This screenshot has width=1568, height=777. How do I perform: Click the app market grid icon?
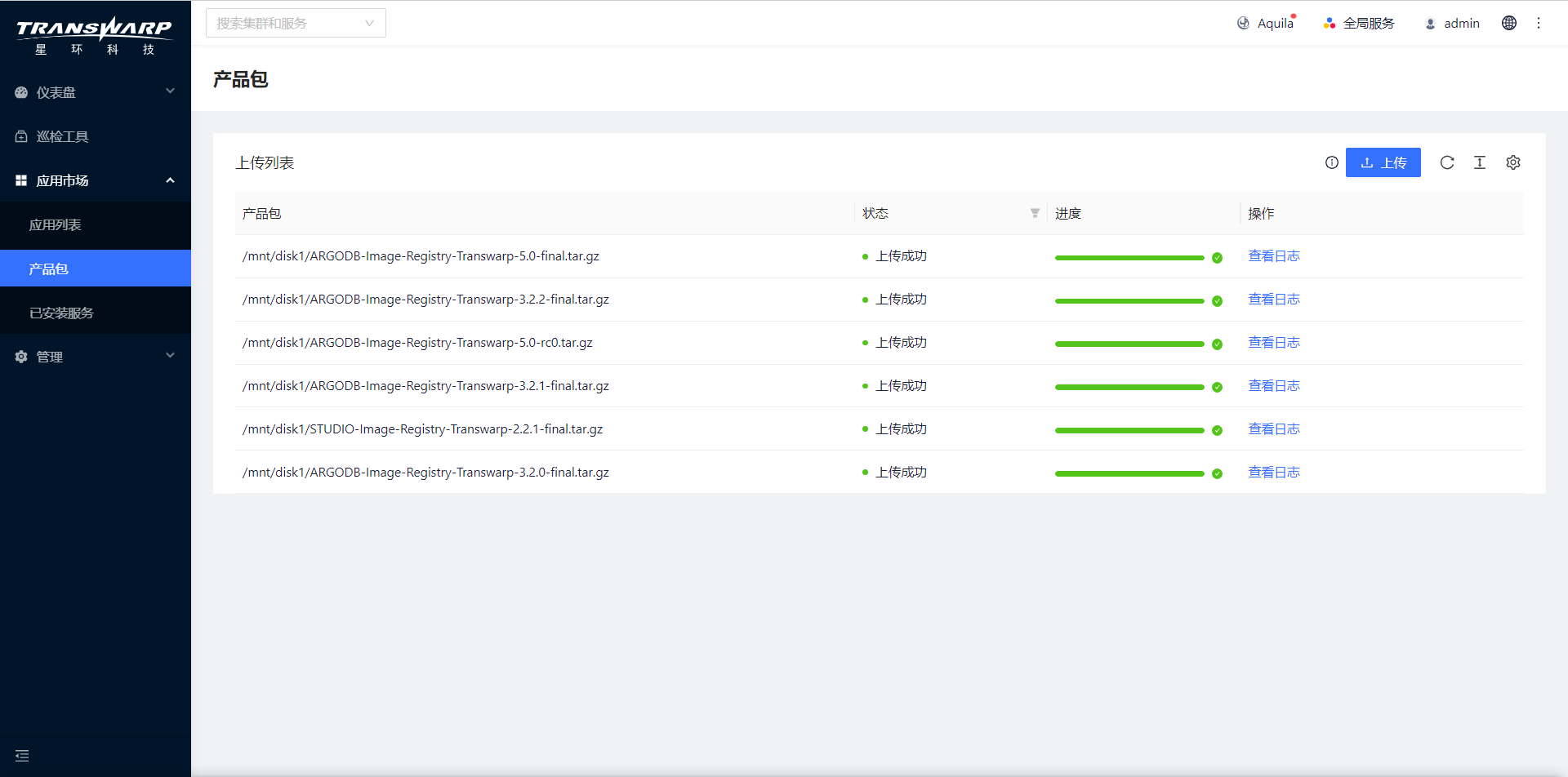(x=21, y=180)
